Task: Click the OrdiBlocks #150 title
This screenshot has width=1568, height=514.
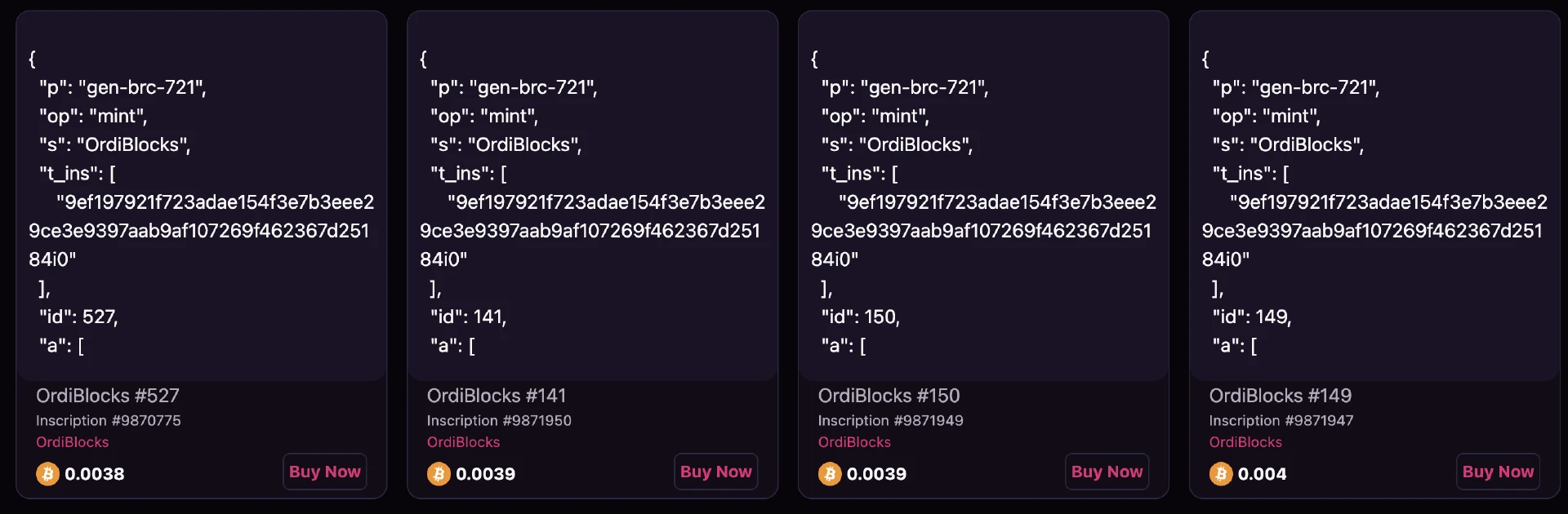Action: pos(889,396)
